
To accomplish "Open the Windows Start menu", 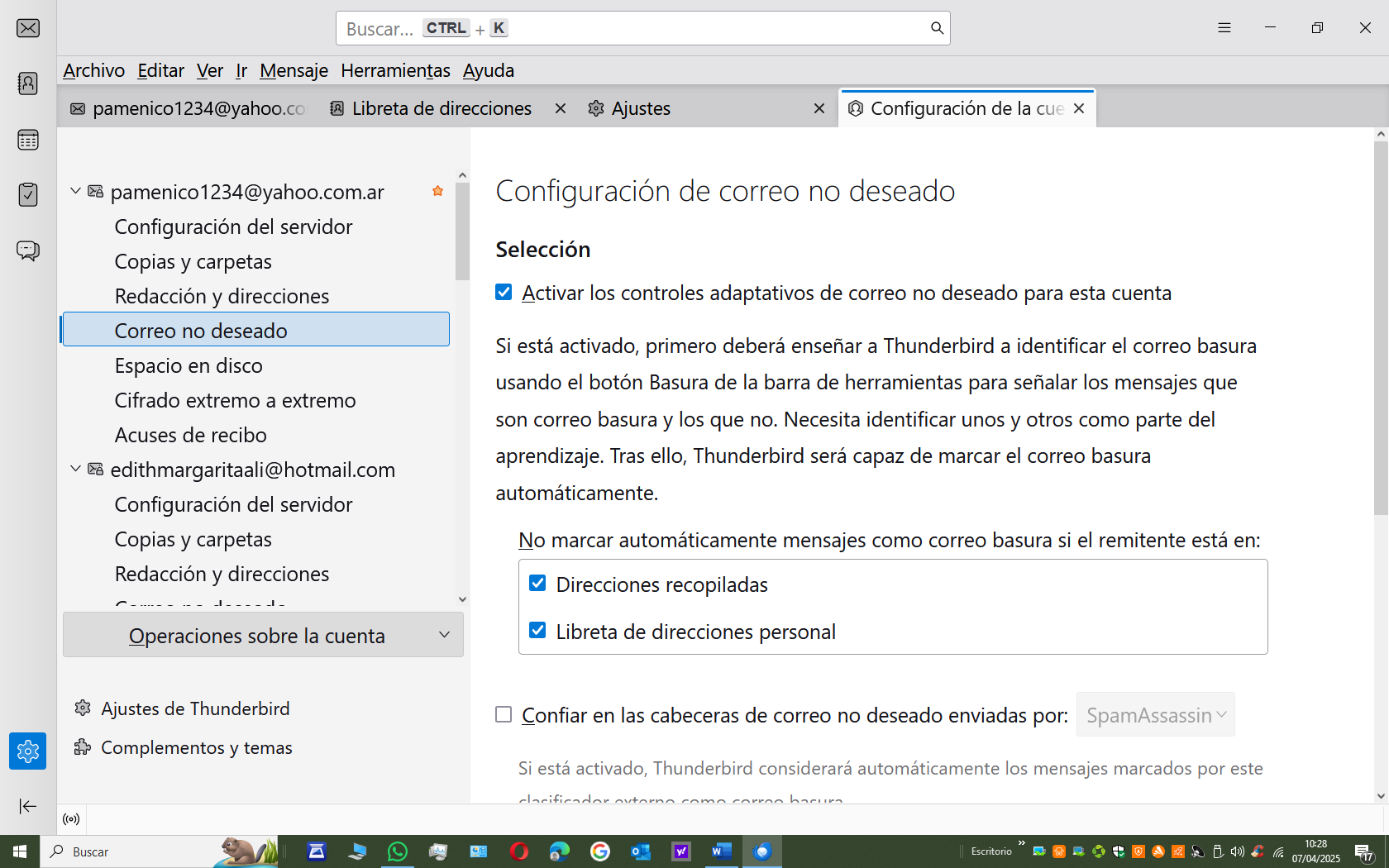I will pos(20,851).
